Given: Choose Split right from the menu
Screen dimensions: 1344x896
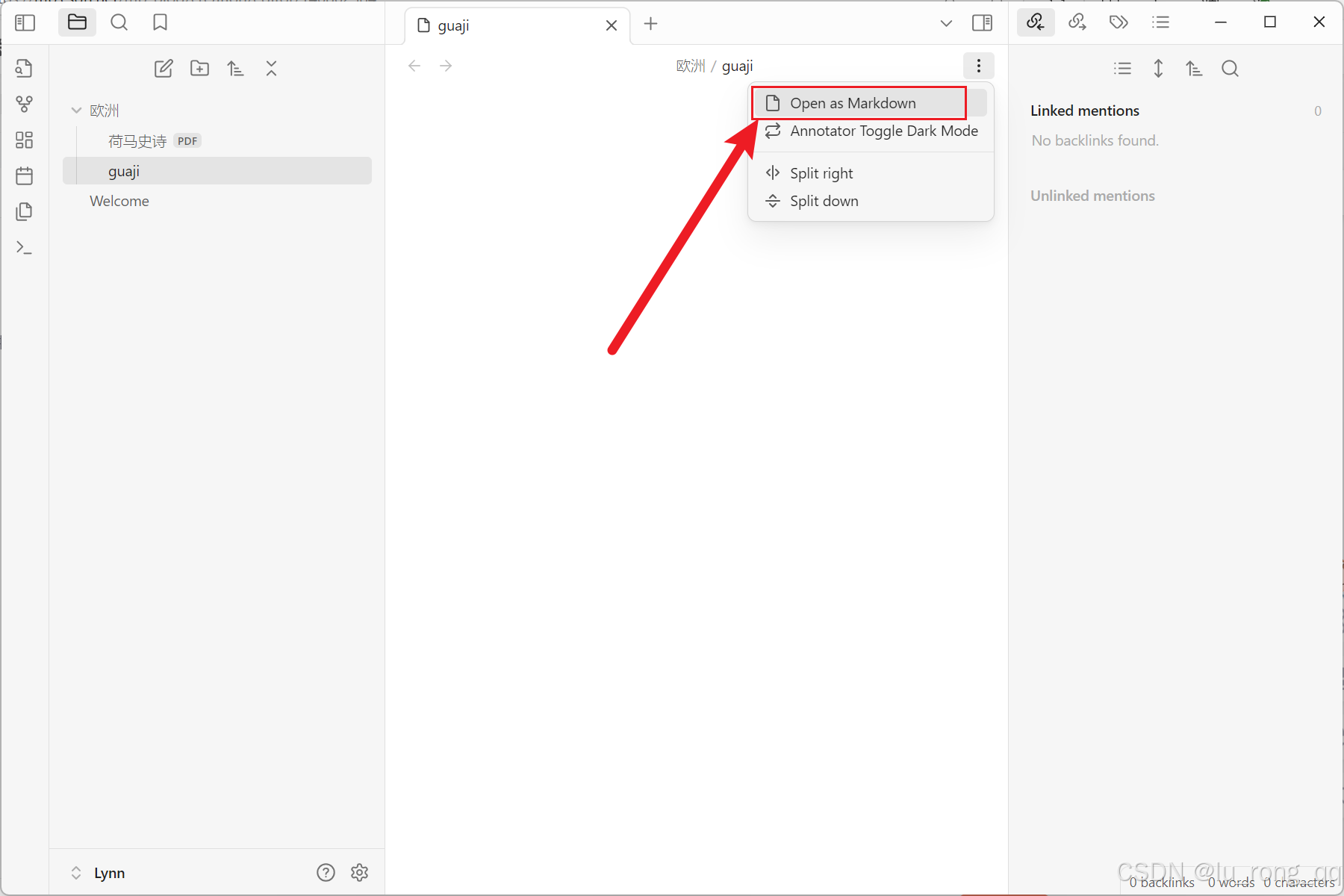Looking at the screenshot, I should click(870, 173).
